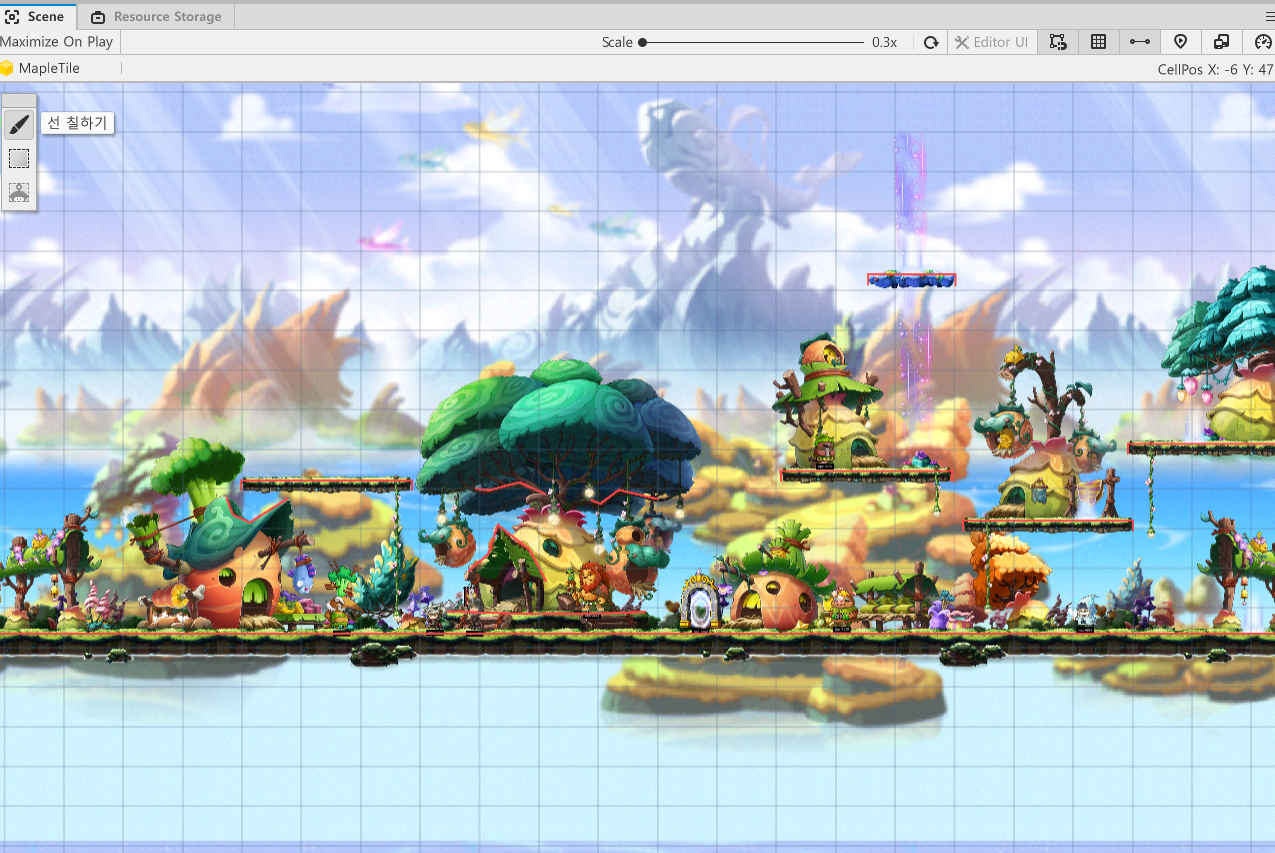Viewport: 1275px width, 853px height.
Task: Click the Scale slider handle
Action: coord(642,42)
